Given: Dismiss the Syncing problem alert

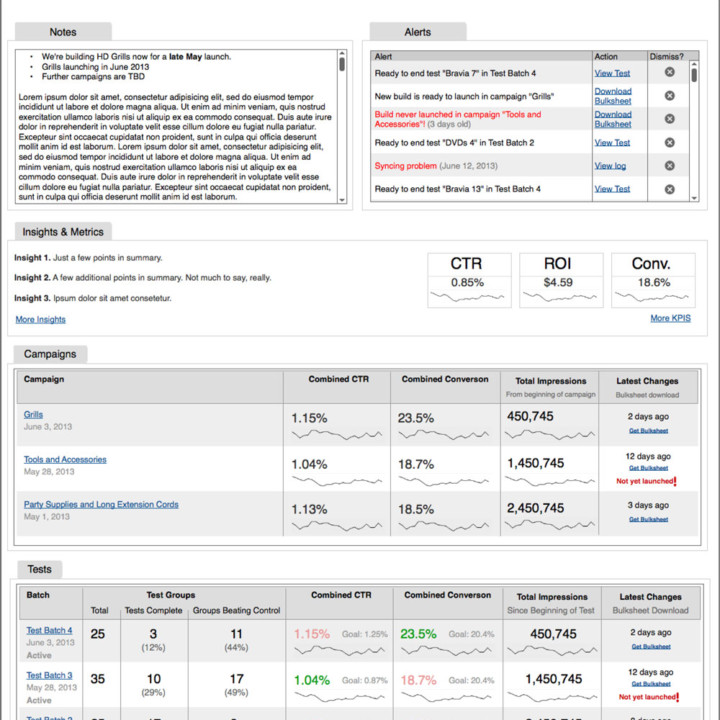Looking at the screenshot, I should pyautogui.click(x=669, y=165).
